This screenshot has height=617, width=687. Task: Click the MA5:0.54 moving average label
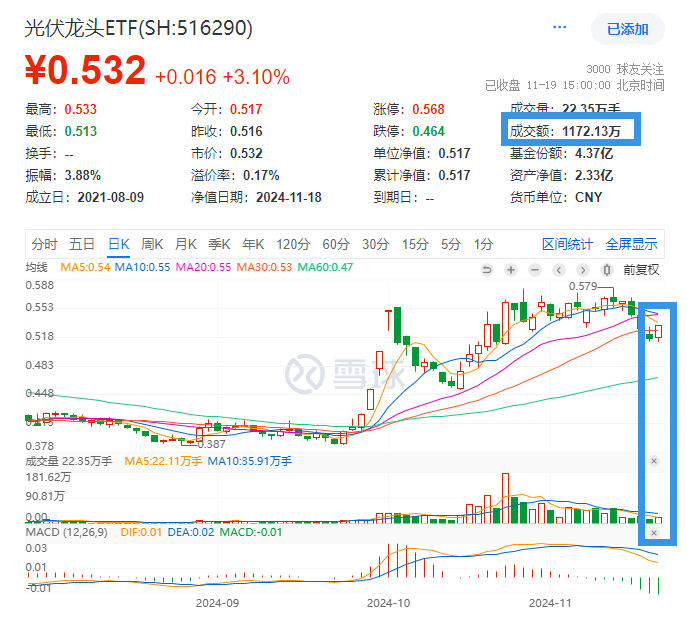point(85,267)
